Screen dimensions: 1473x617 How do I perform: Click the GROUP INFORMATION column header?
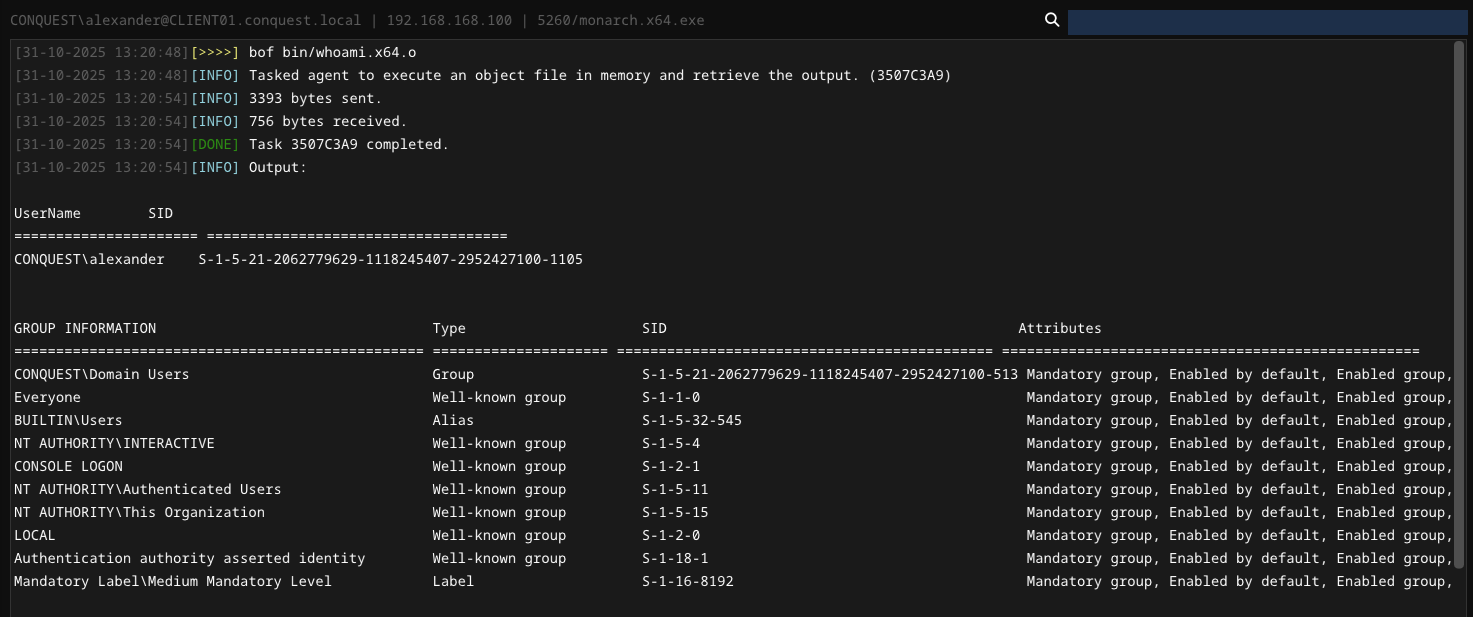[x=85, y=328]
